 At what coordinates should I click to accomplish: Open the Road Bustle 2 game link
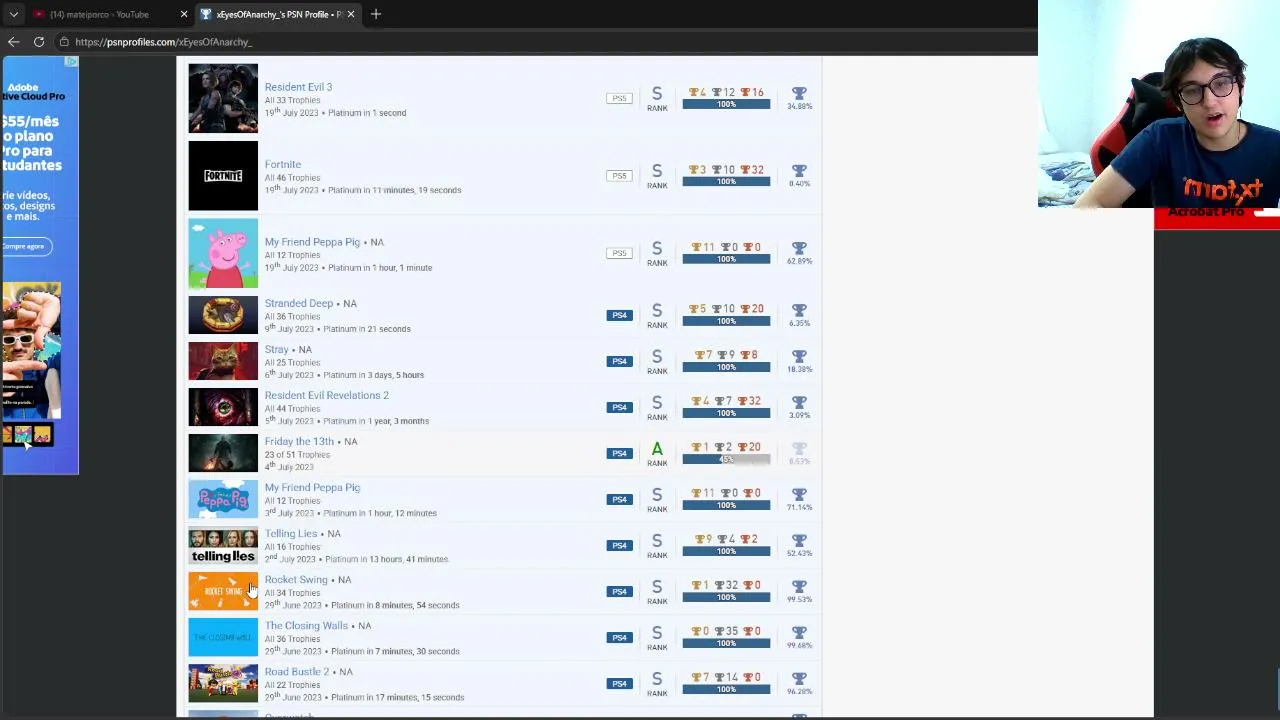tap(297, 671)
